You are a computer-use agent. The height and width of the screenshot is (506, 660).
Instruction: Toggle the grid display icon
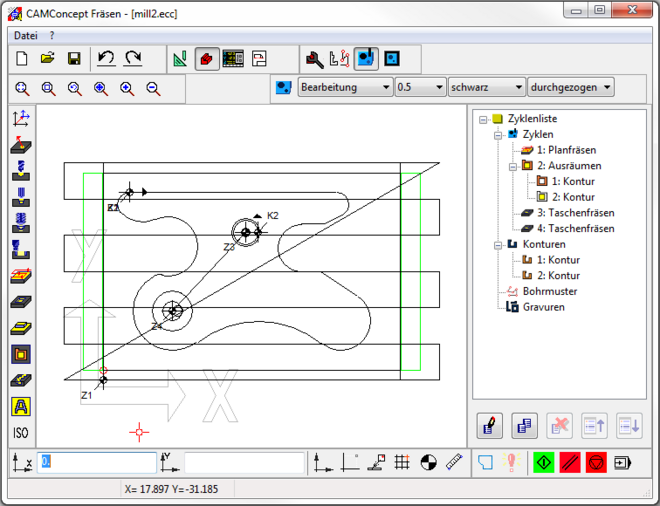coord(402,462)
